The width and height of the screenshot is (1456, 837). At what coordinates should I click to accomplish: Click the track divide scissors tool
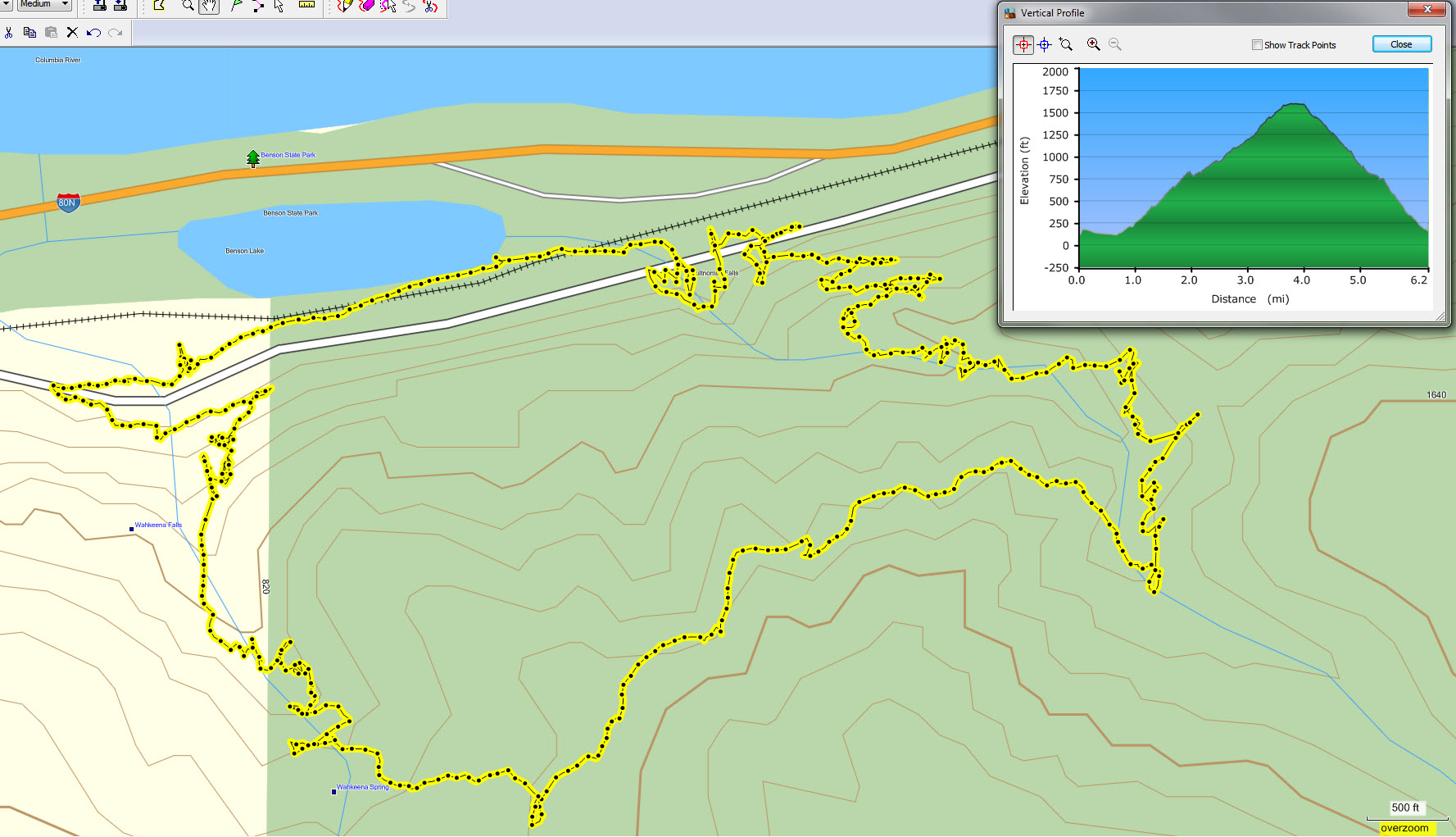click(x=430, y=7)
